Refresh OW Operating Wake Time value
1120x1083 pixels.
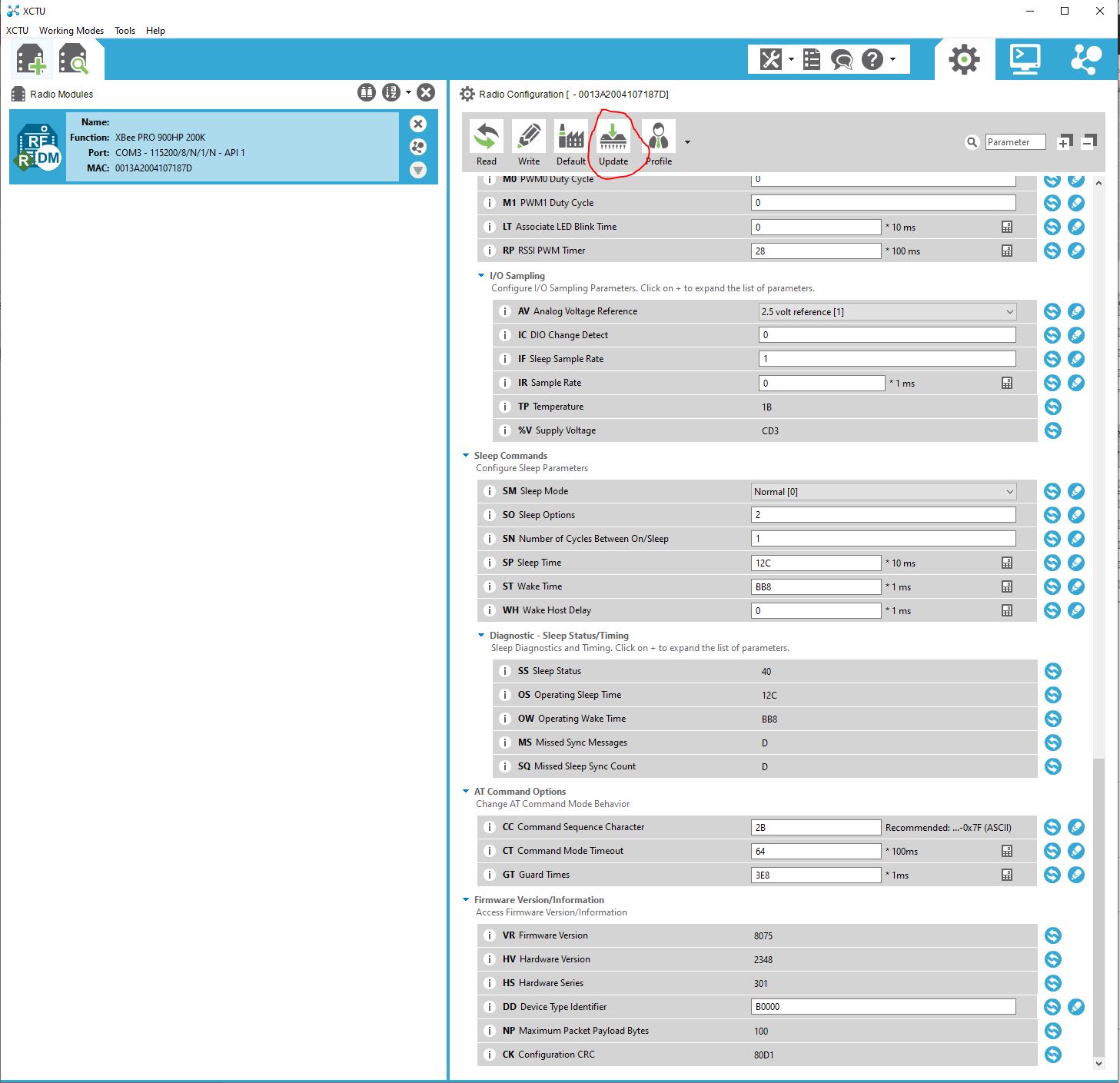tap(1053, 719)
